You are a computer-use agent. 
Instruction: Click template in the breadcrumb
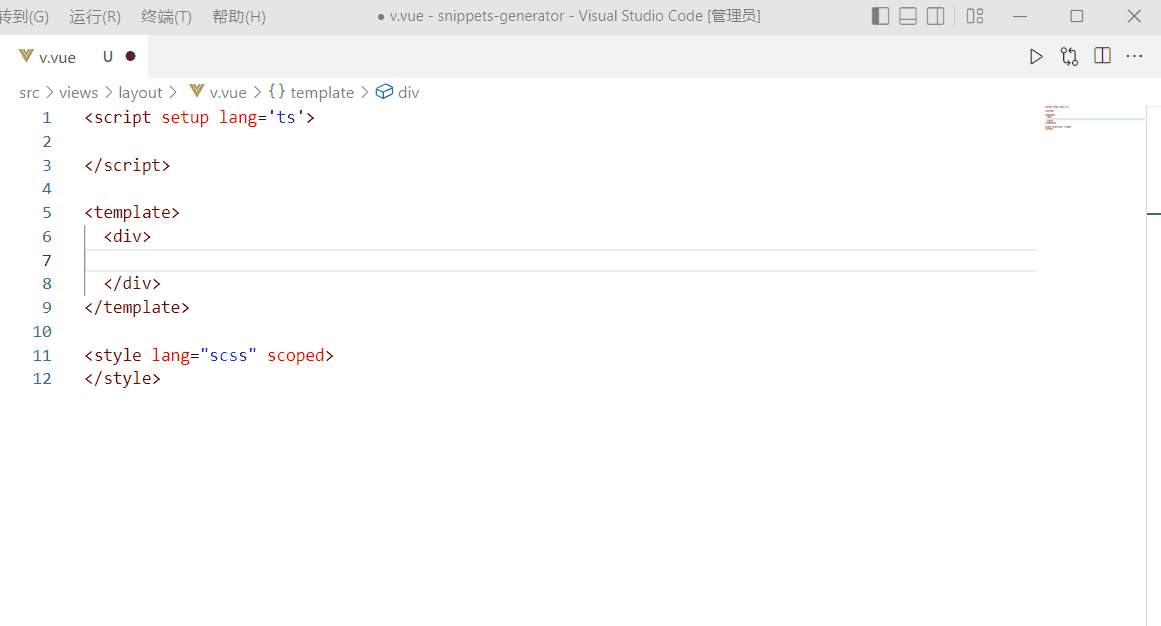322,93
